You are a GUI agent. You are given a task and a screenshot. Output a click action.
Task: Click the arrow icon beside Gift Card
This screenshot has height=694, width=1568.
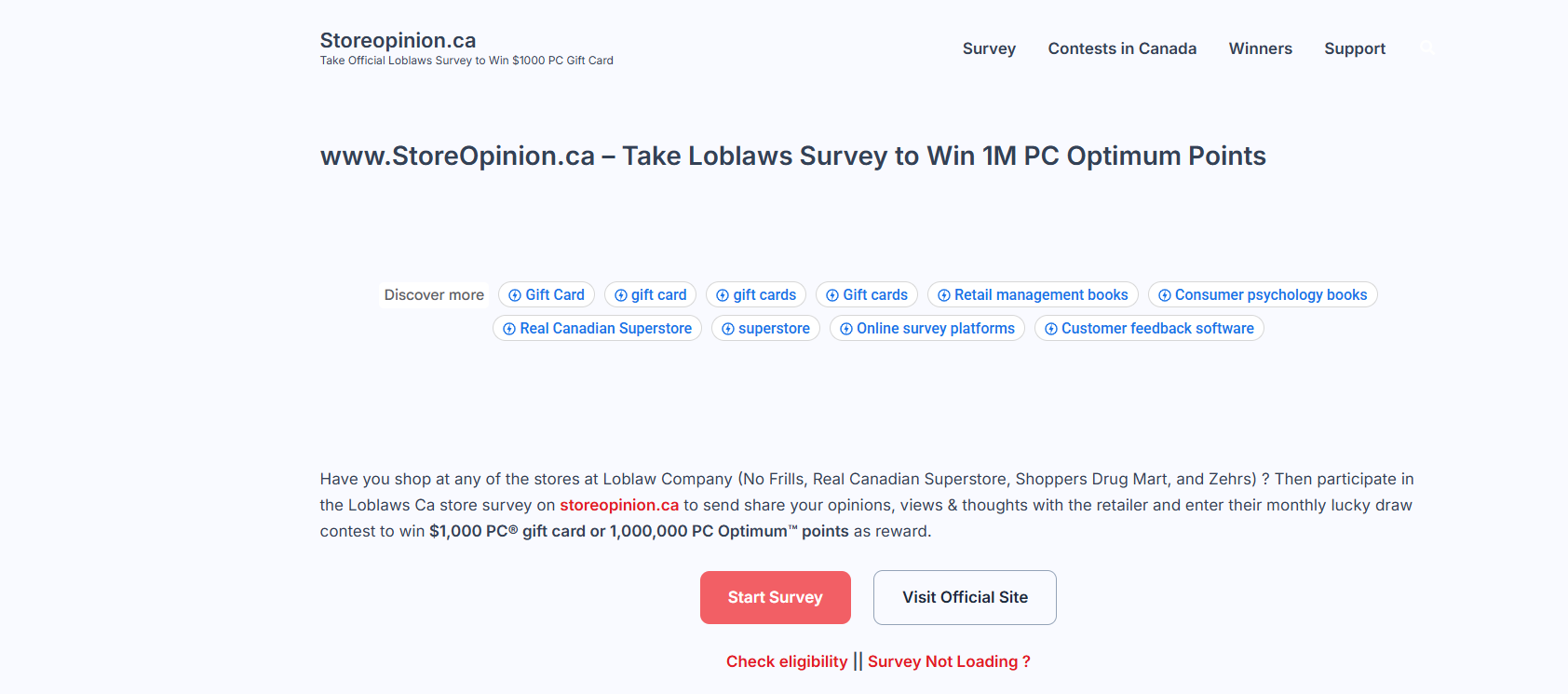(x=515, y=295)
